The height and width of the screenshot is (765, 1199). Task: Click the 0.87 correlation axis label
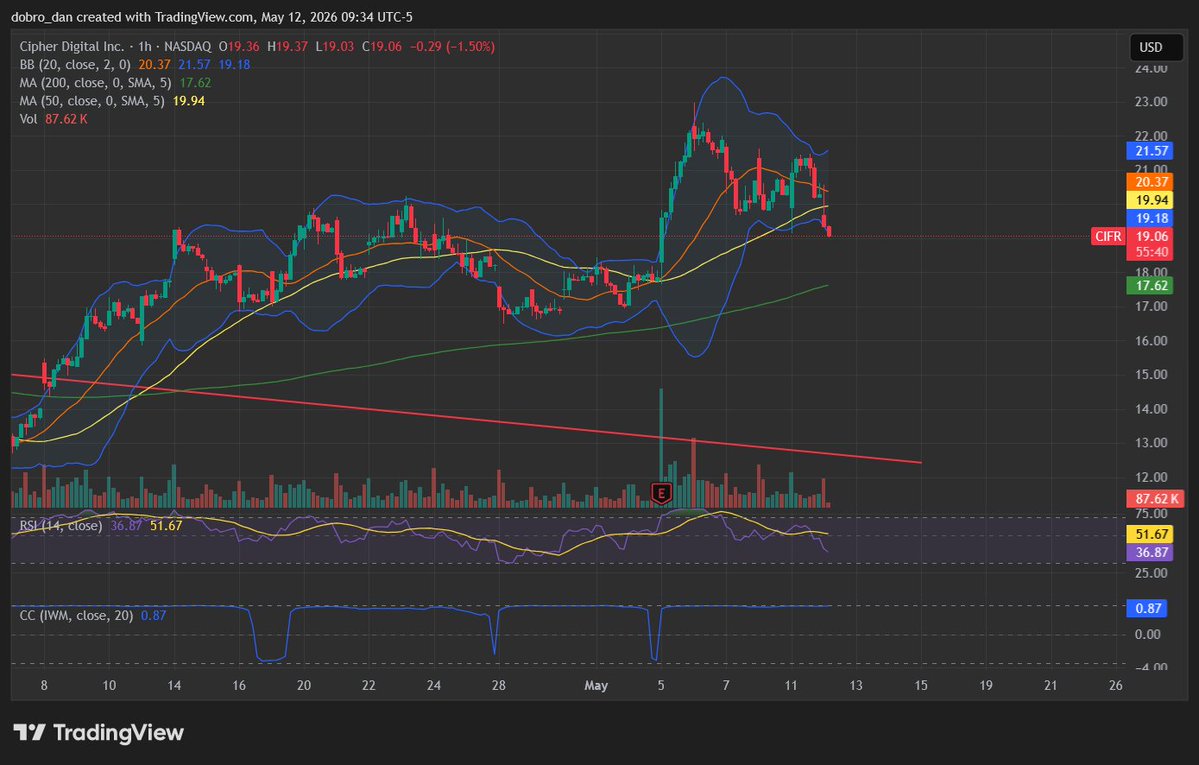click(1147, 608)
